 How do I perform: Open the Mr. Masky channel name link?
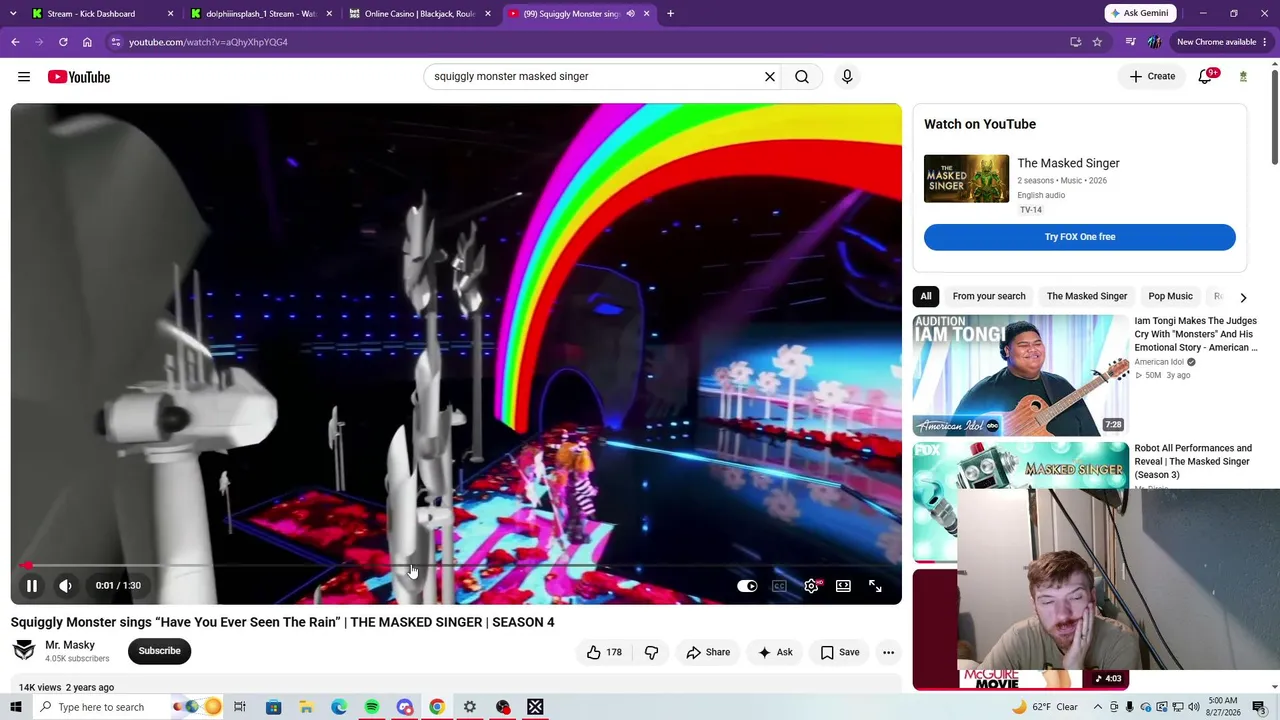pos(70,645)
